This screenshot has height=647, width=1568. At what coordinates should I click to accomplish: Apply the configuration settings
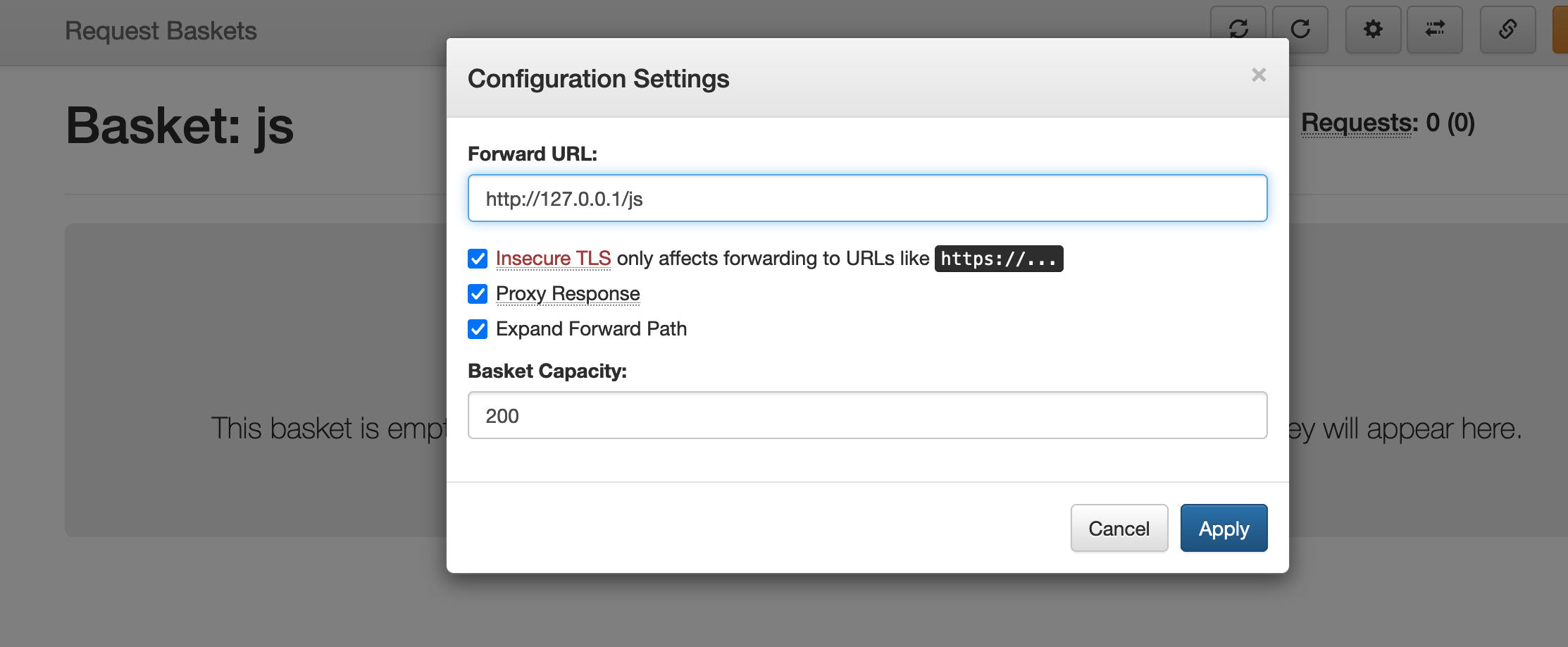tap(1224, 529)
